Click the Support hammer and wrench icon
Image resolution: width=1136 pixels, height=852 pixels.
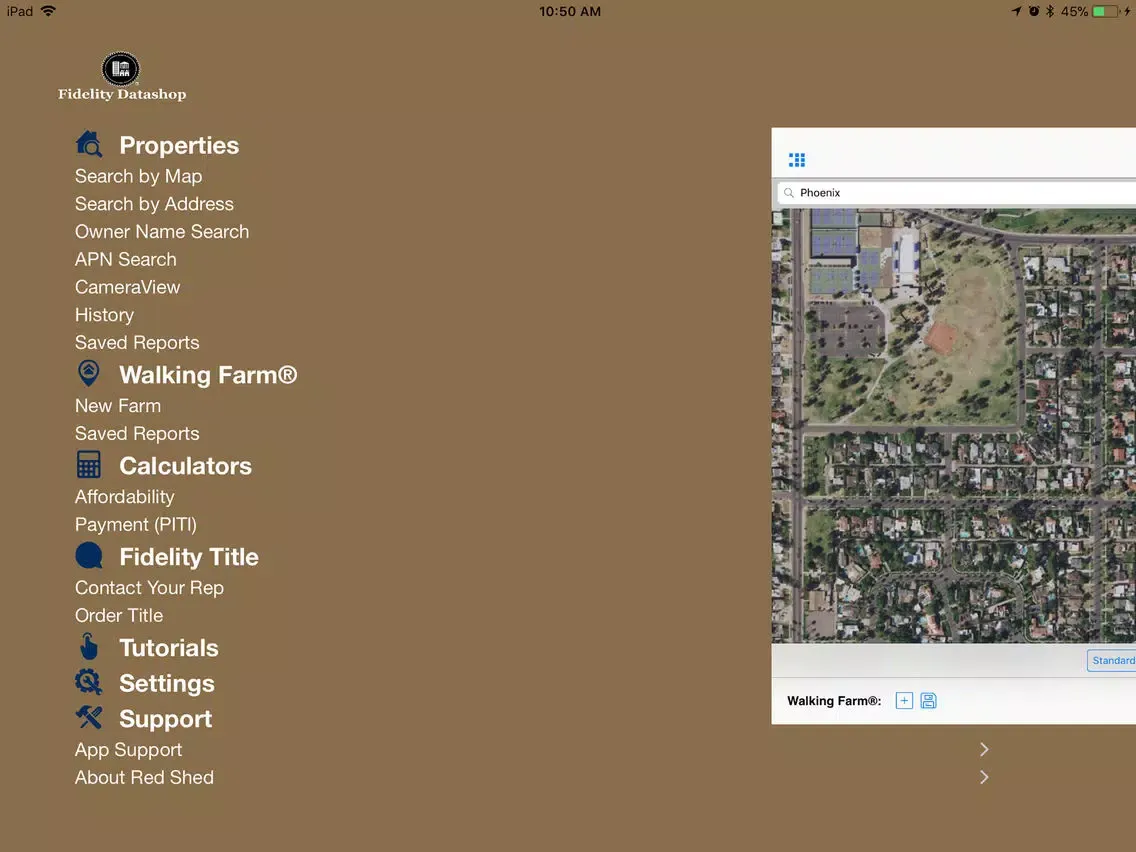click(89, 717)
